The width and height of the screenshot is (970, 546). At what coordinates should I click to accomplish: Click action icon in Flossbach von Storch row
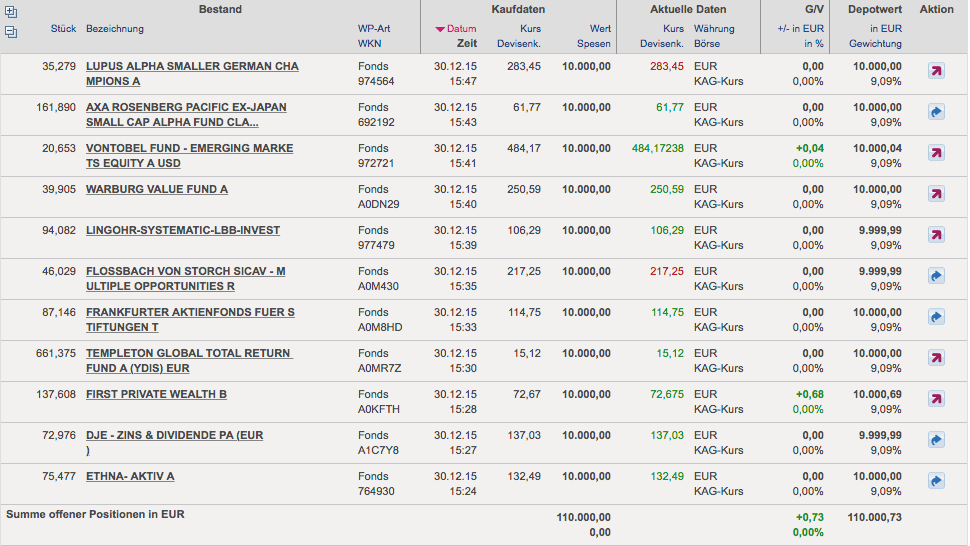coord(936,276)
